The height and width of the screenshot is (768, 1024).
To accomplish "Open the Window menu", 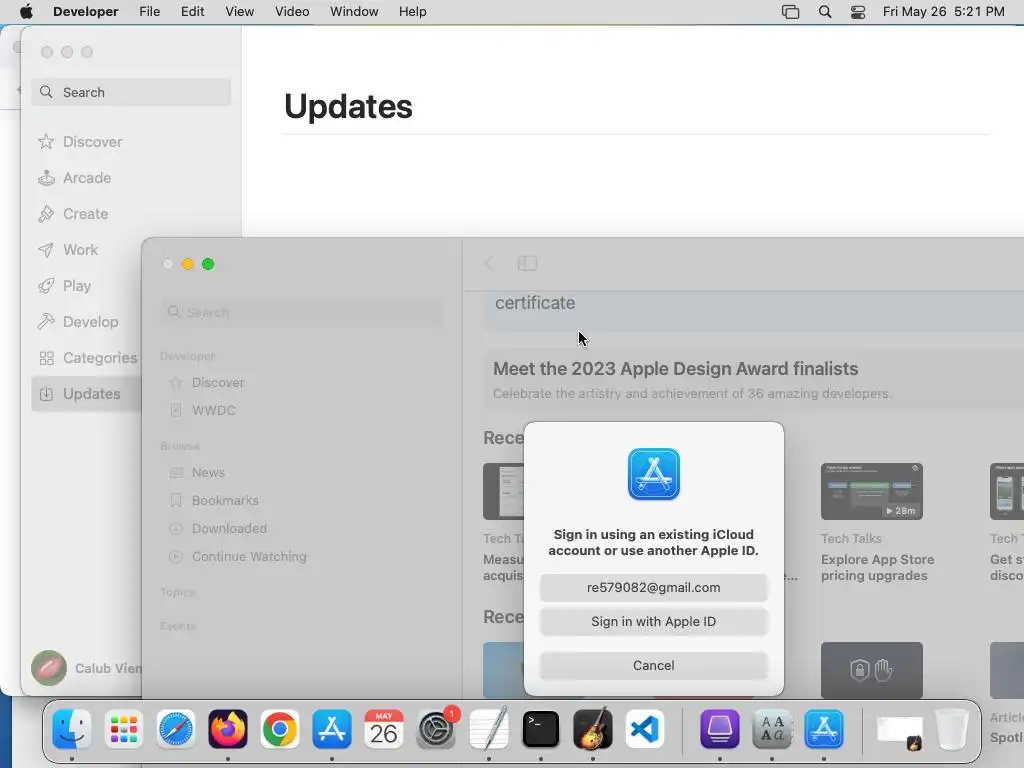I will [x=354, y=12].
